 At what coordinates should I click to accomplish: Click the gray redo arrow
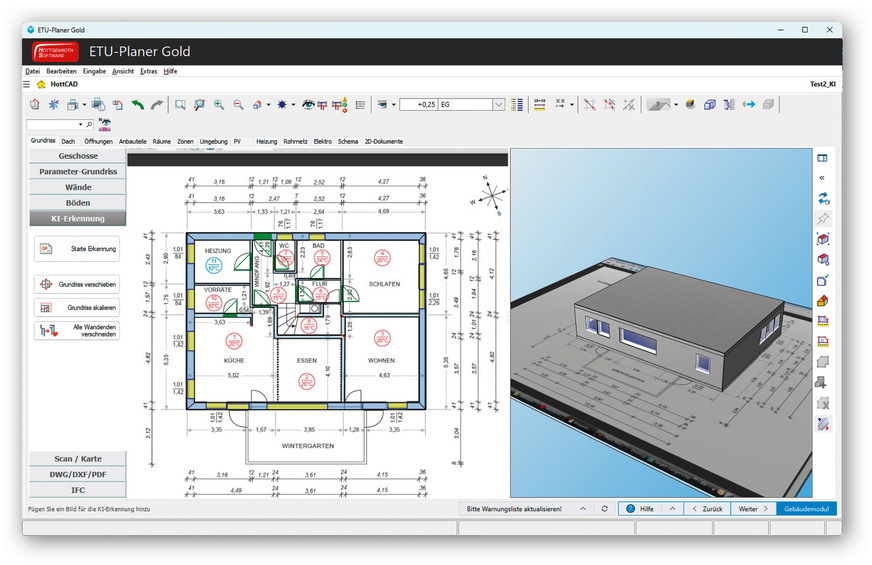coord(157,105)
